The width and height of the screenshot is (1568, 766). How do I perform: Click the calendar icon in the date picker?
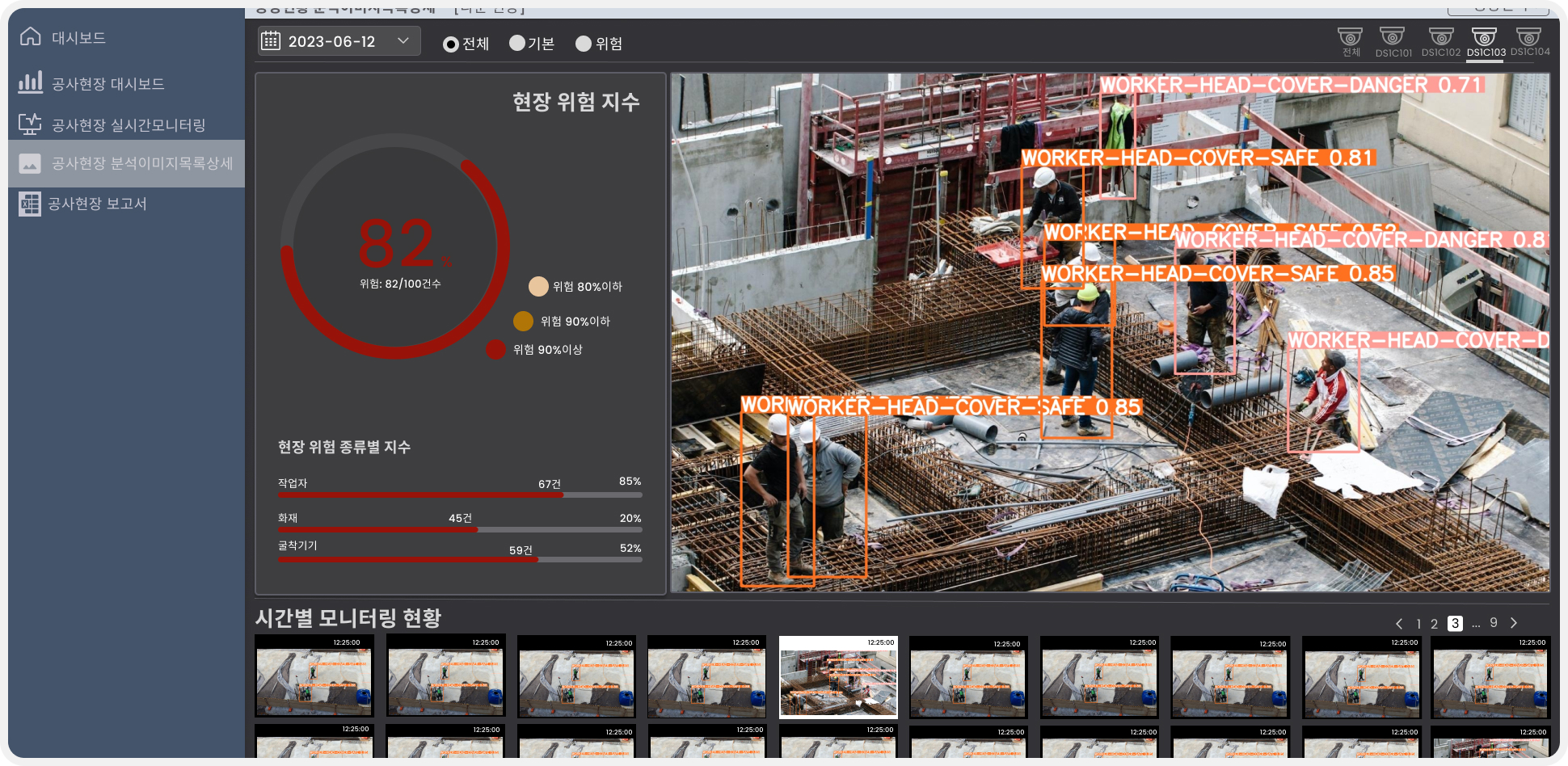272,41
